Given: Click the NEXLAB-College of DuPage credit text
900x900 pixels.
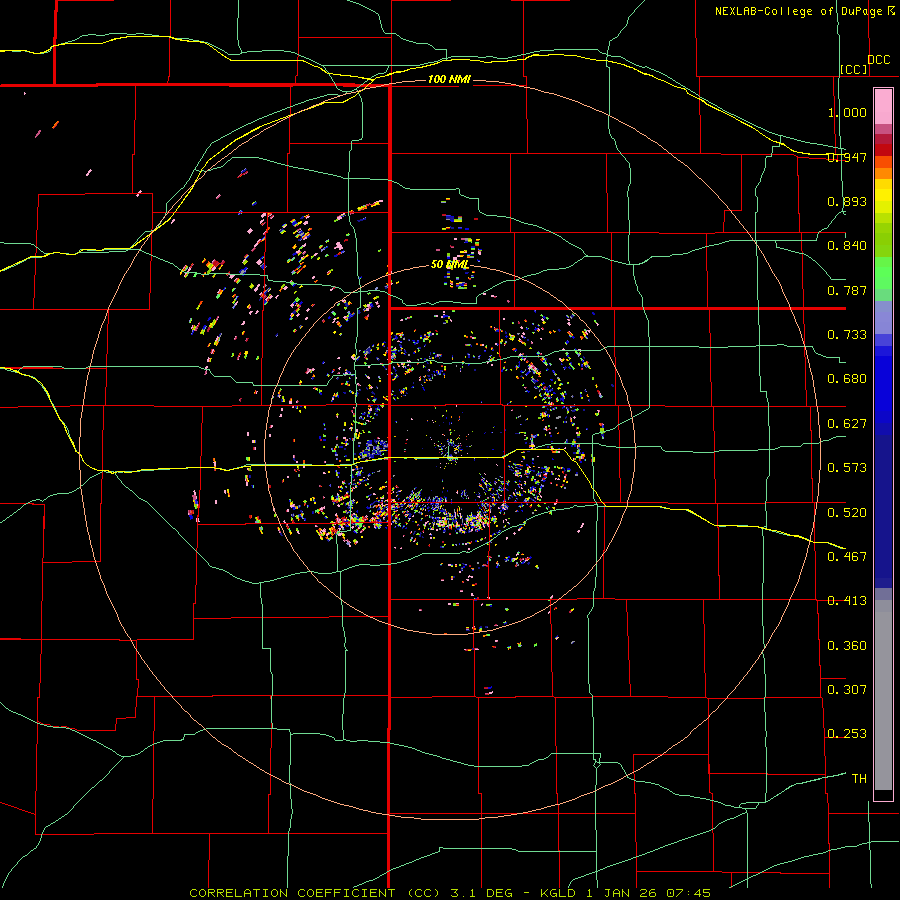Looking at the screenshot, I should pos(798,11).
